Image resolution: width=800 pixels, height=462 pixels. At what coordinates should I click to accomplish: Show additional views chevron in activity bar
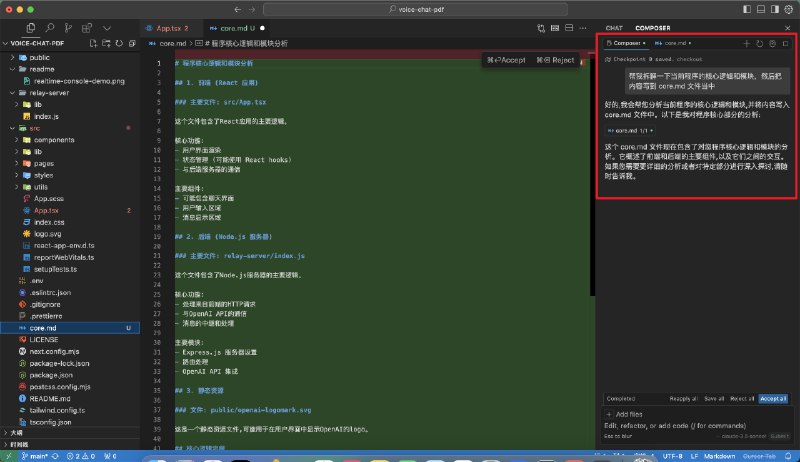tap(106, 28)
